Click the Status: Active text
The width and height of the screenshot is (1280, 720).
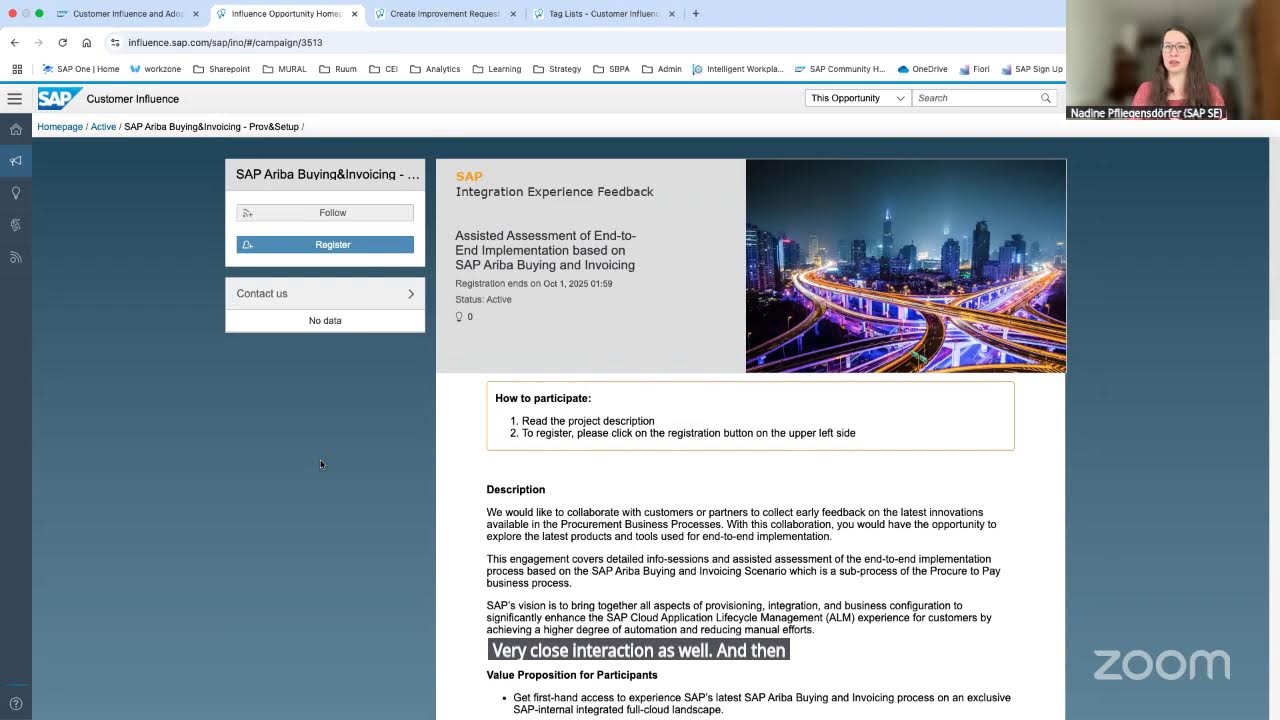pyautogui.click(x=483, y=300)
